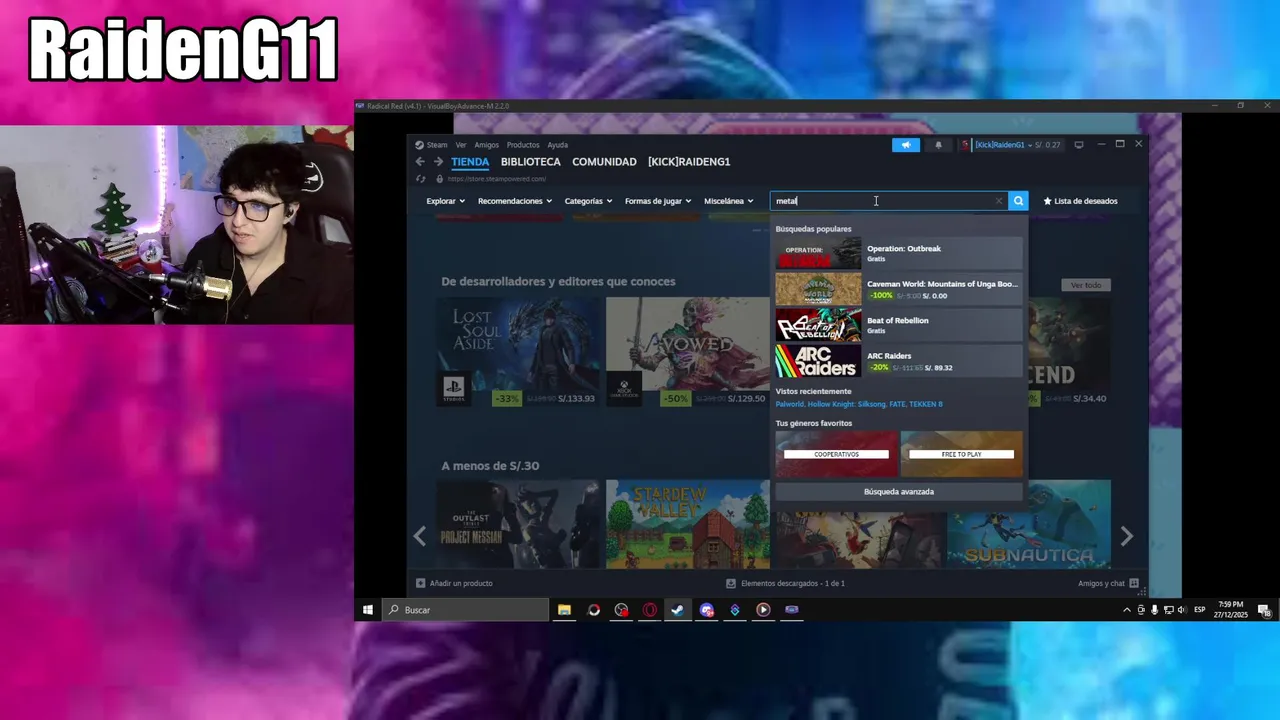This screenshot has height=720, width=1280.
Task: Click the Steam taskbar icon
Action: (x=678, y=610)
